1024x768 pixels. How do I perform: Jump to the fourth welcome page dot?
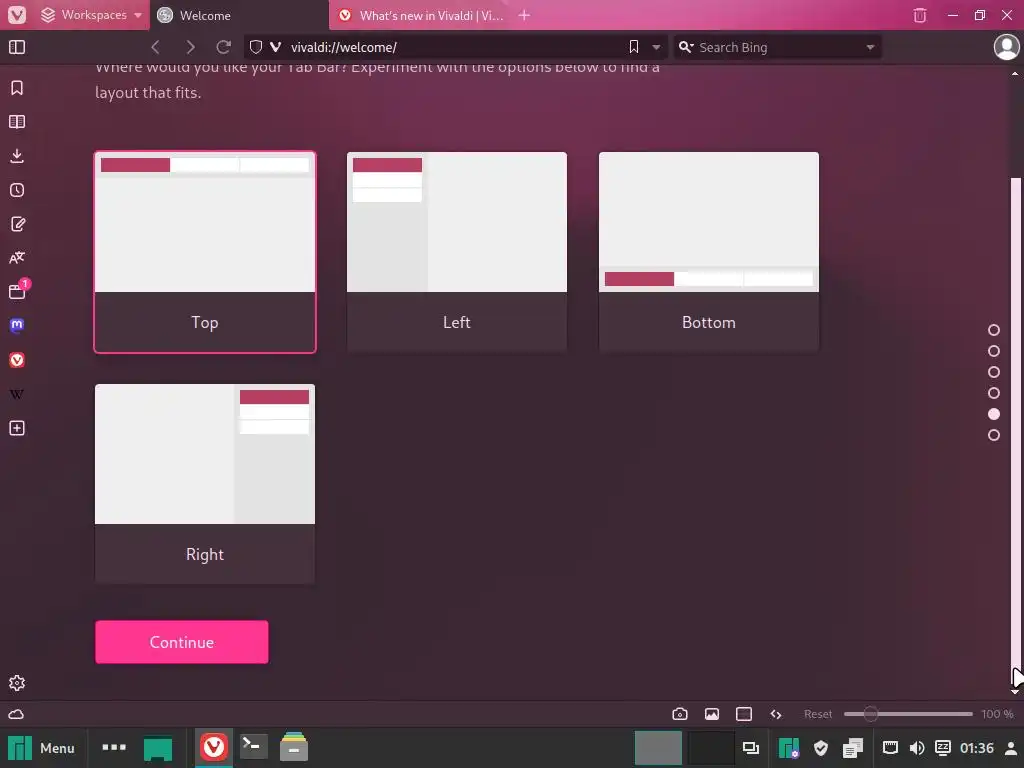994,393
